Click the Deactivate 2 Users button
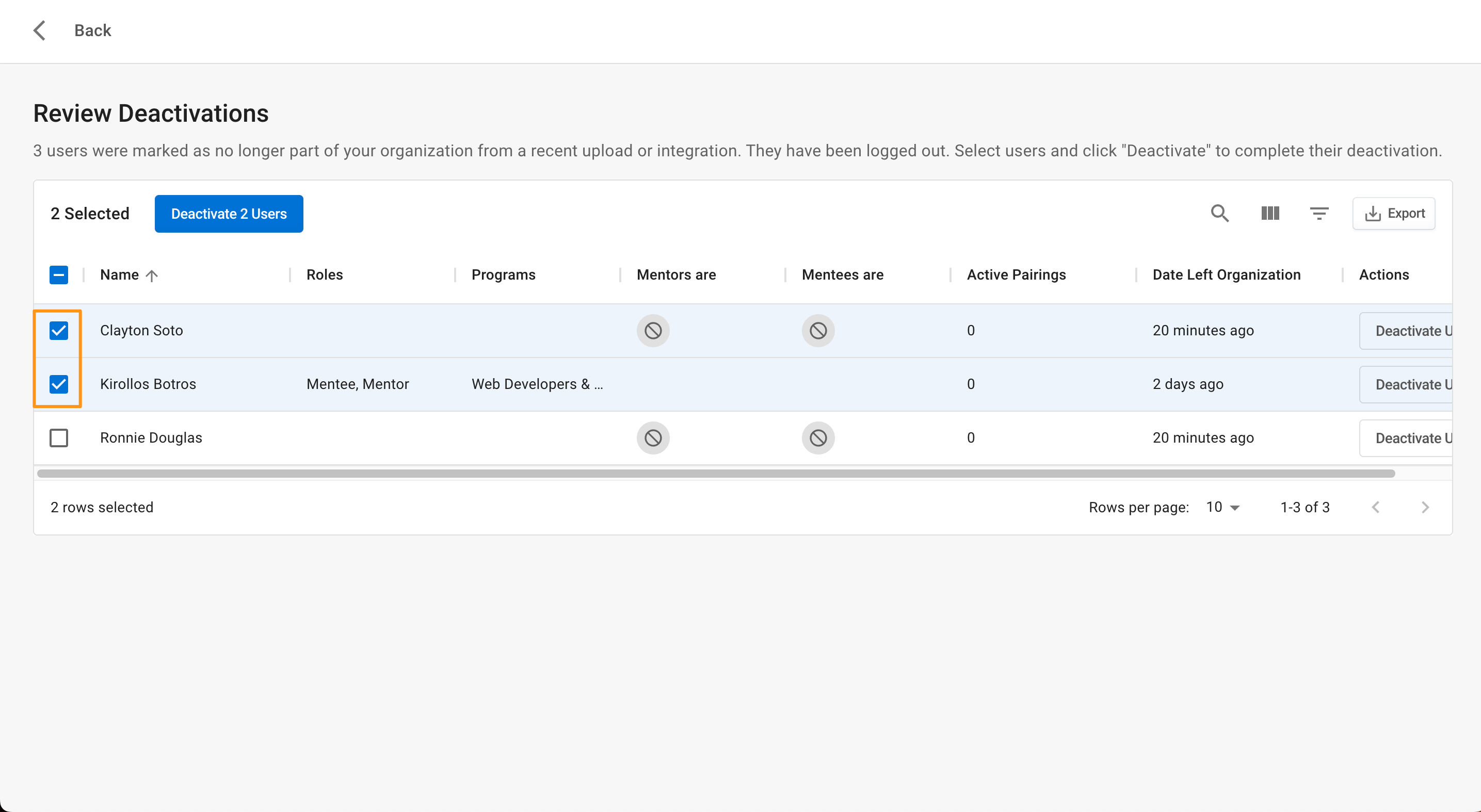 (228, 214)
